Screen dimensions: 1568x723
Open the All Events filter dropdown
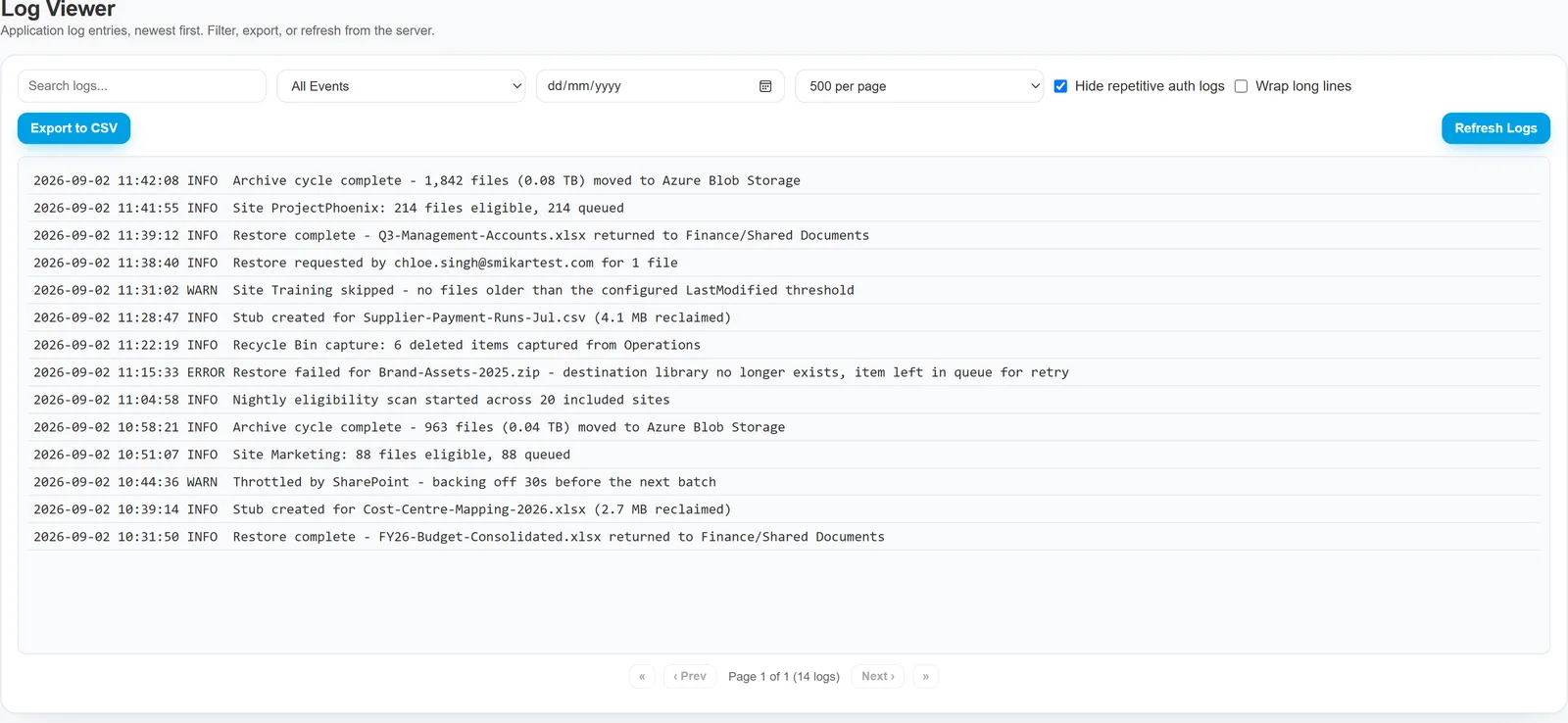coord(402,86)
